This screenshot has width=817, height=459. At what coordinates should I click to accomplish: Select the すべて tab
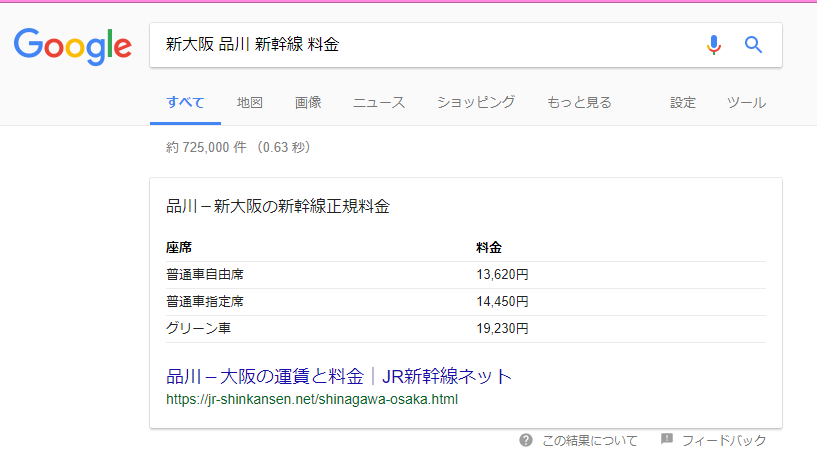185,103
